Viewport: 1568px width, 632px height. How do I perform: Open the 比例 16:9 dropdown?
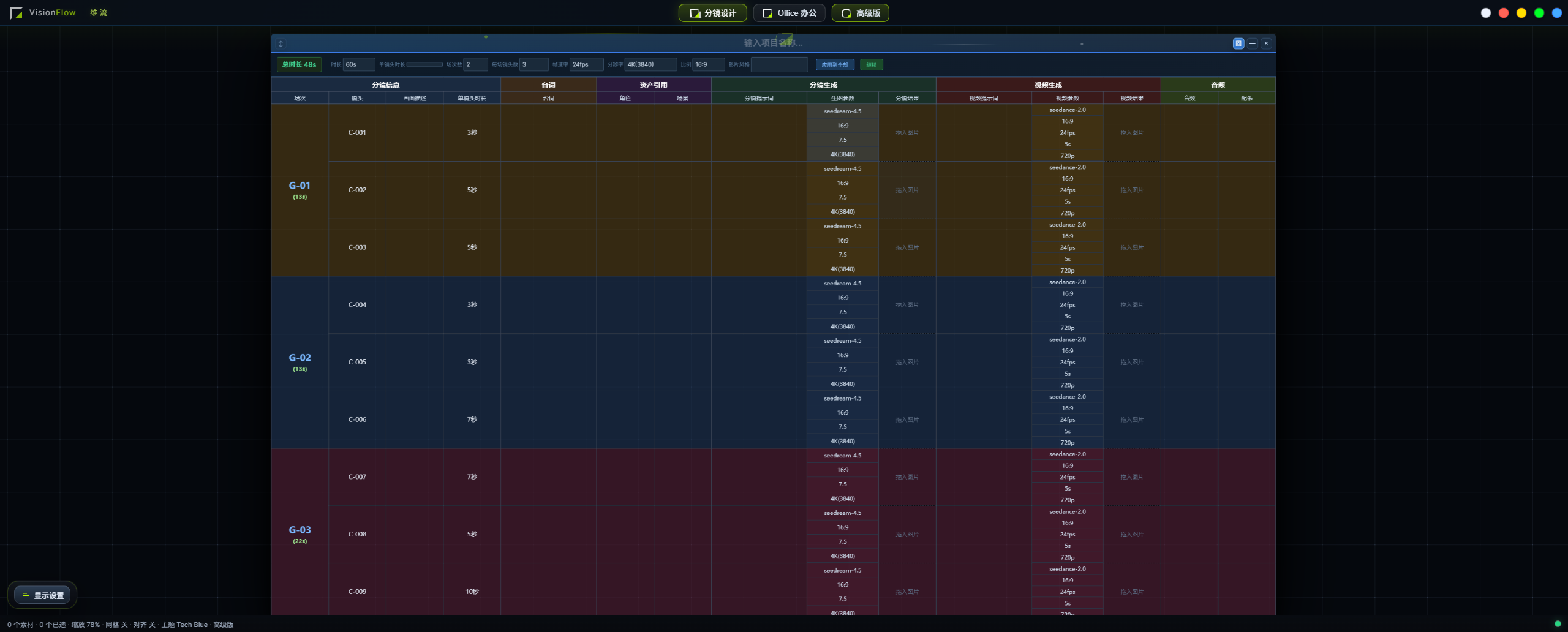point(709,64)
